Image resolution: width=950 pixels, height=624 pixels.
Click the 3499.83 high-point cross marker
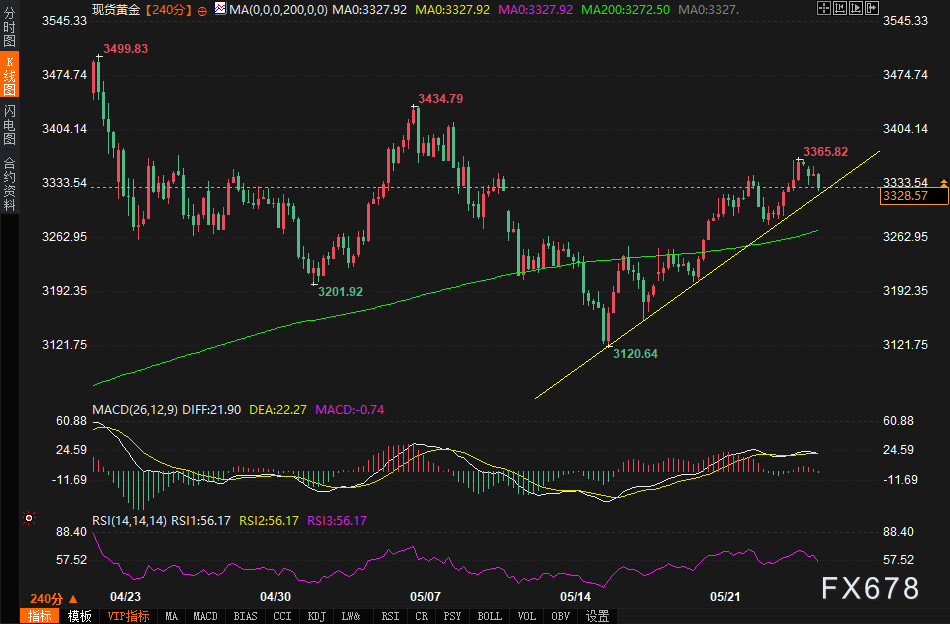pos(98,56)
